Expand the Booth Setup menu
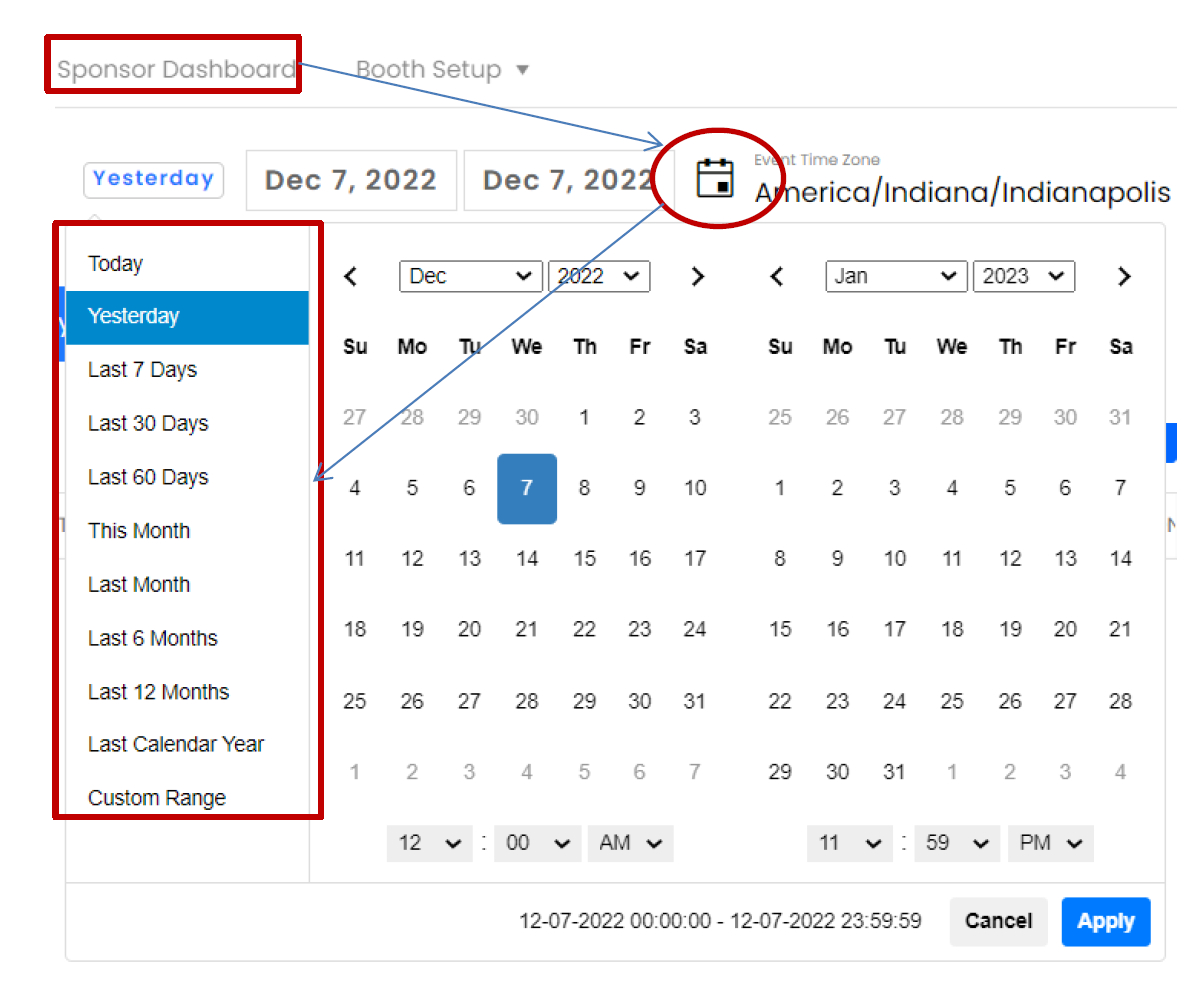Image resolution: width=1204 pixels, height=1008 pixels. click(x=442, y=70)
